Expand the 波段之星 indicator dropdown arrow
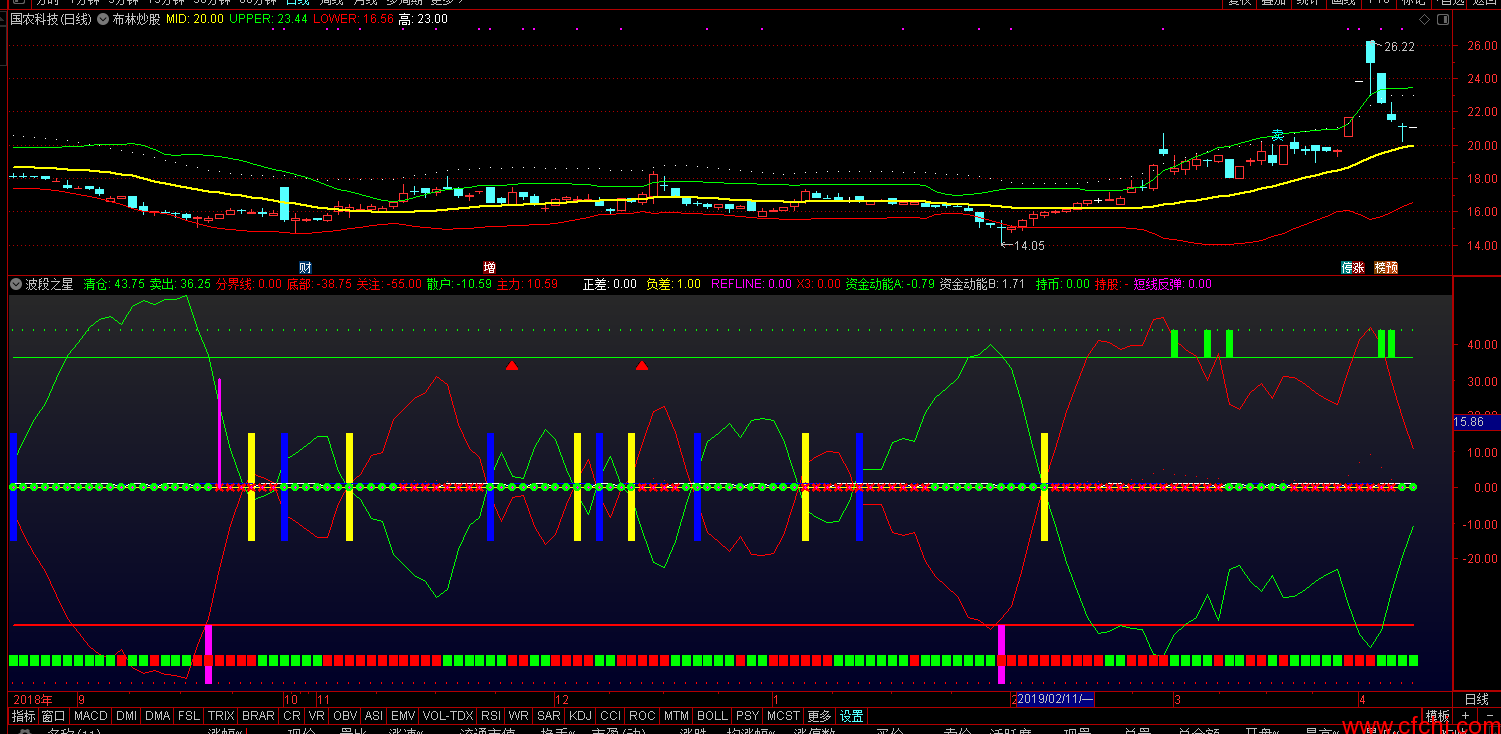This screenshot has width=1501, height=734. point(15,284)
